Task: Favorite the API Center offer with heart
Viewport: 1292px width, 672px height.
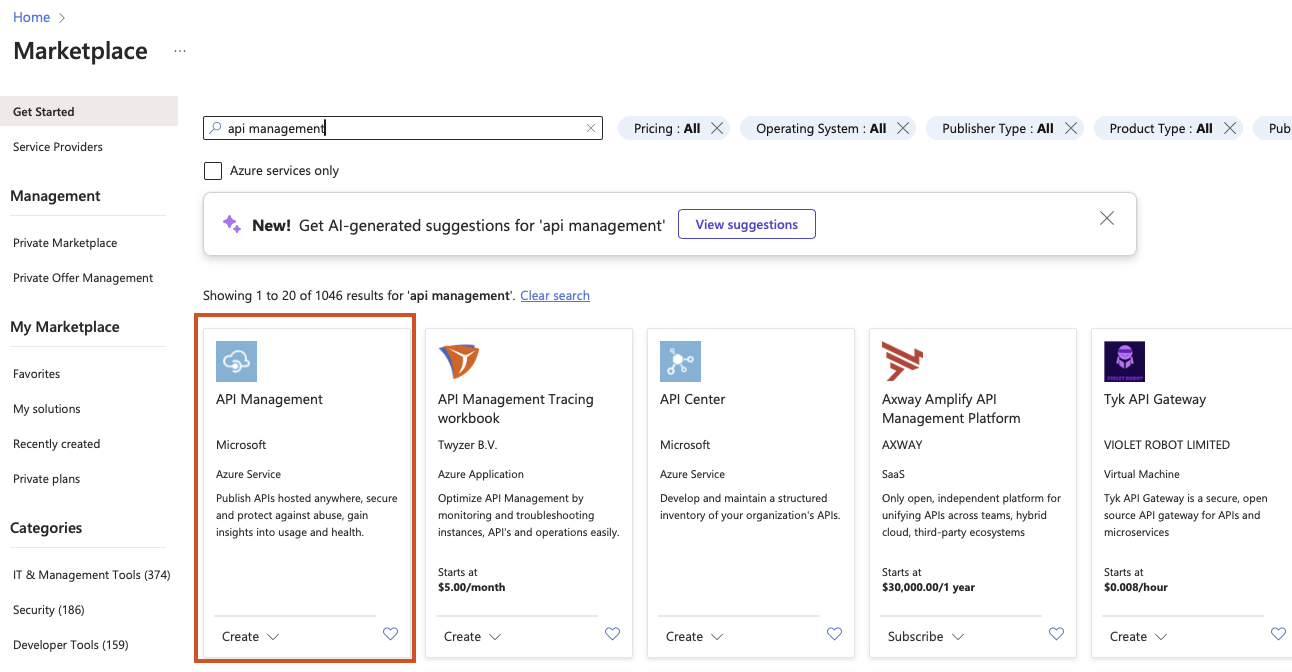Action: (x=835, y=634)
